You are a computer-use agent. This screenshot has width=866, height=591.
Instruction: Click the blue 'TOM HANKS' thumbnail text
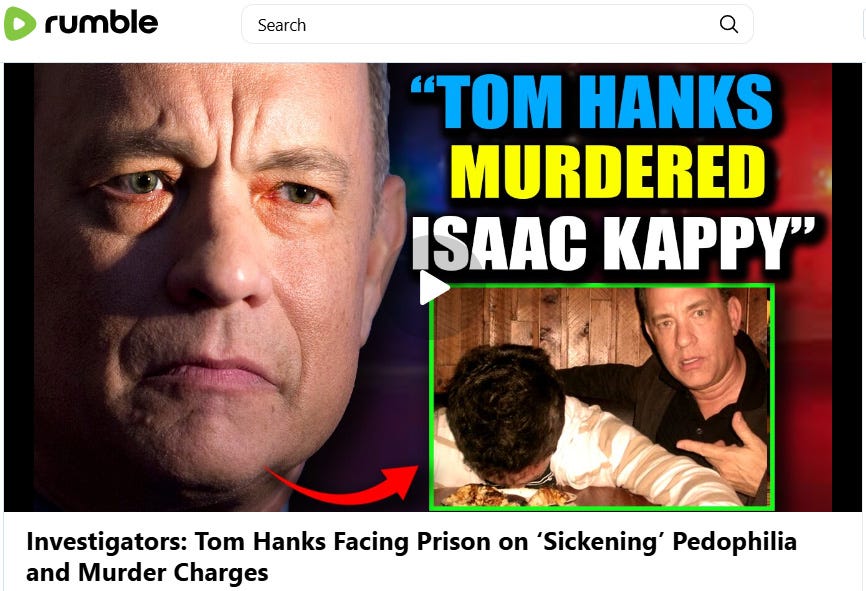click(x=592, y=102)
